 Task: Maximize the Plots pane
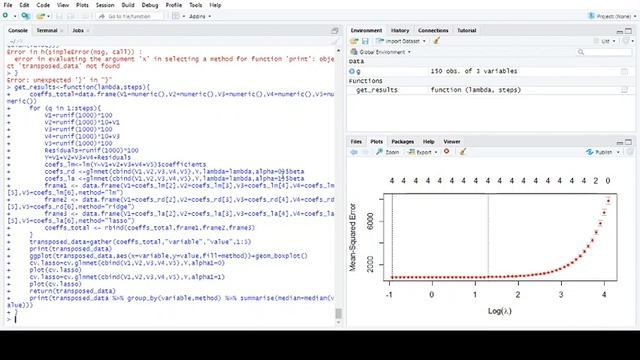pyautogui.click(x=629, y=142)
